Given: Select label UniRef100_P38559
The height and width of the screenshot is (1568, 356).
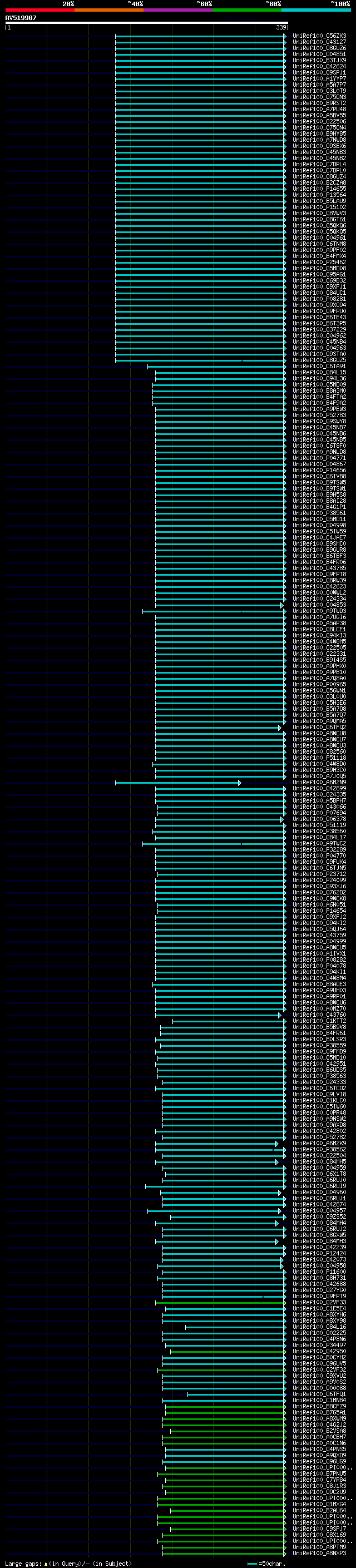Looking at the screenshot, I should coord(319,1045).
